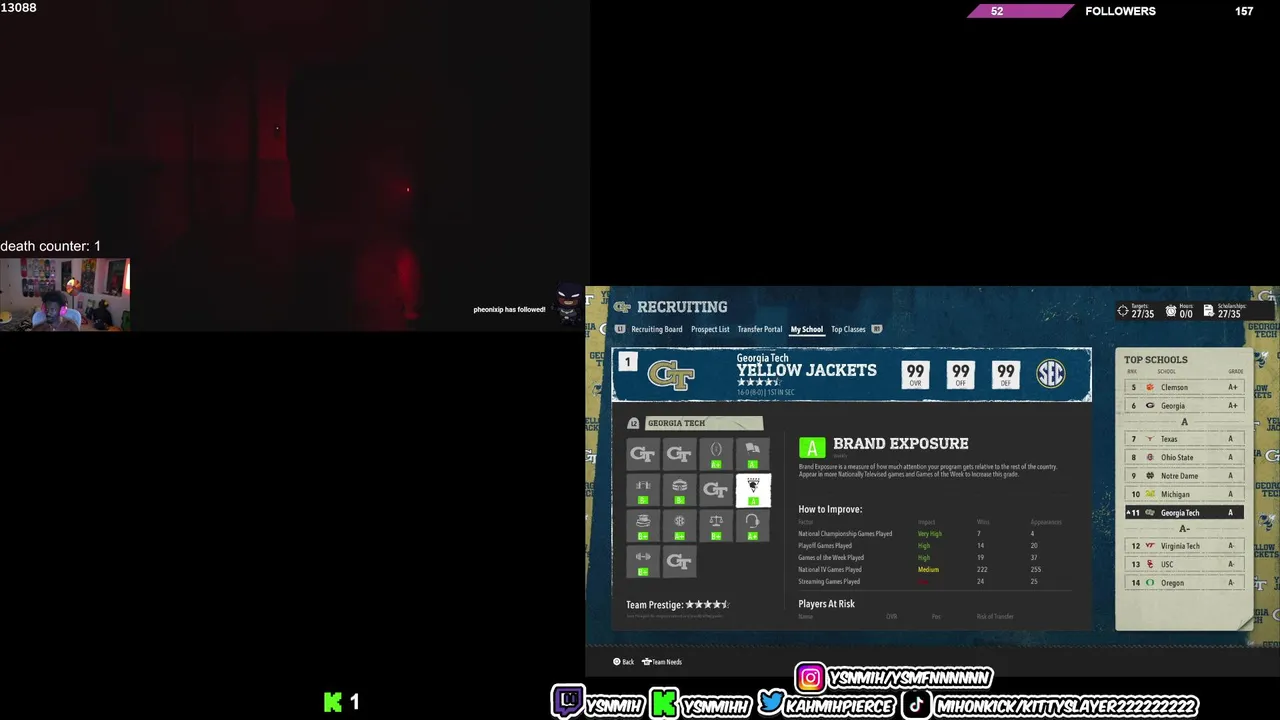
Task: Click the streamer webcam thumbnail
Action: click(x=65, y=294)
